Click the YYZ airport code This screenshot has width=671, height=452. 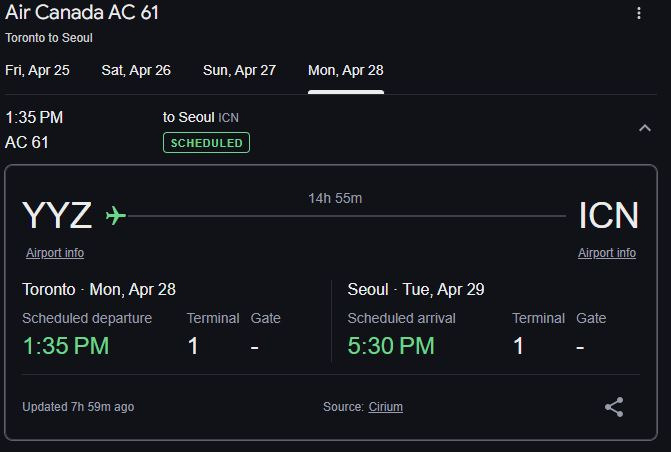tap(57, 215)
